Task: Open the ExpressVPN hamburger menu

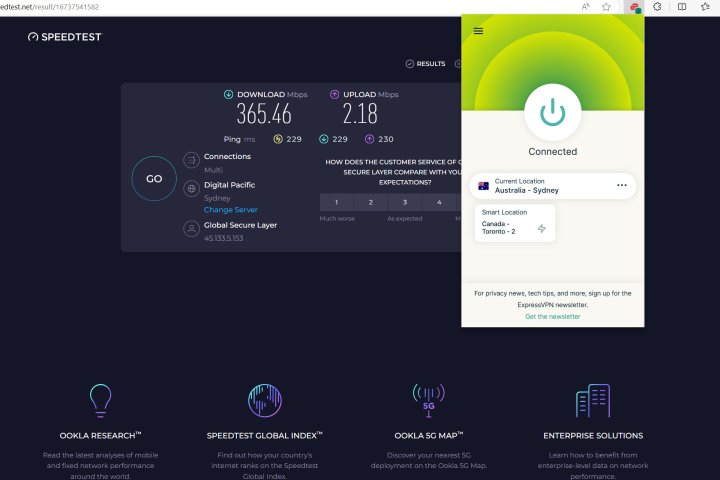Action: pyautogui.click(x=478, y=31)
